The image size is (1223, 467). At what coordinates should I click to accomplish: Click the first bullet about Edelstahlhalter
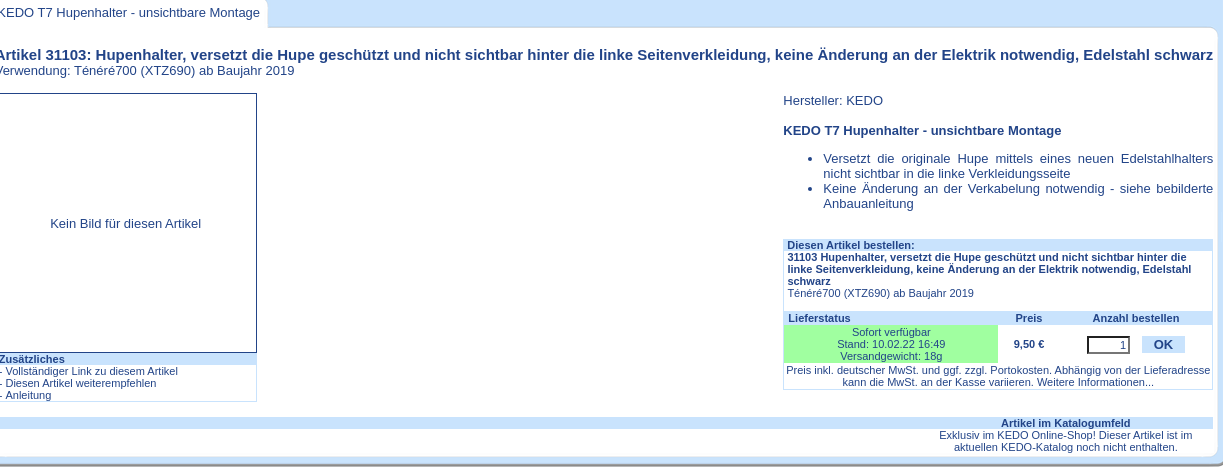(x=1018, y=166)
